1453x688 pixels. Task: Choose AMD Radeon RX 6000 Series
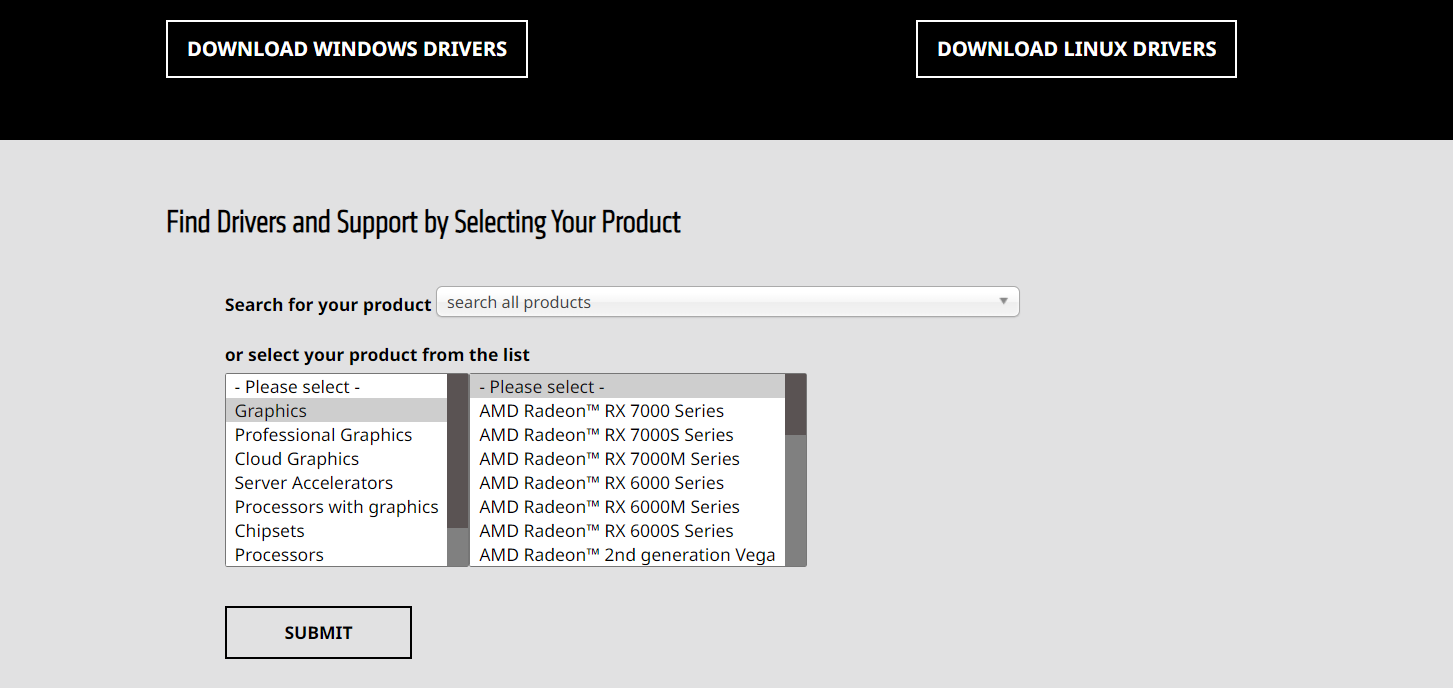(628, 483)
